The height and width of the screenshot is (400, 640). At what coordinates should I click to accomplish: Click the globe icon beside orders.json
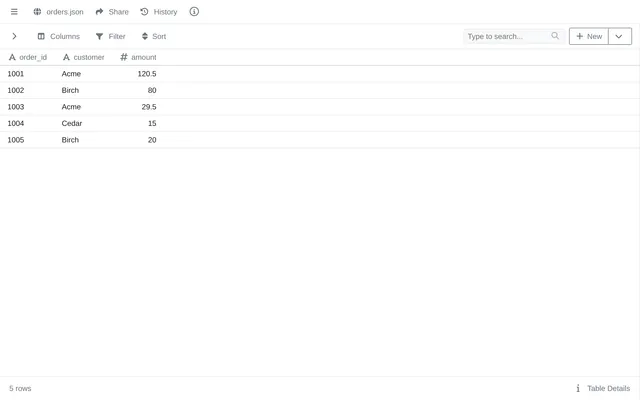coord(37,12)
